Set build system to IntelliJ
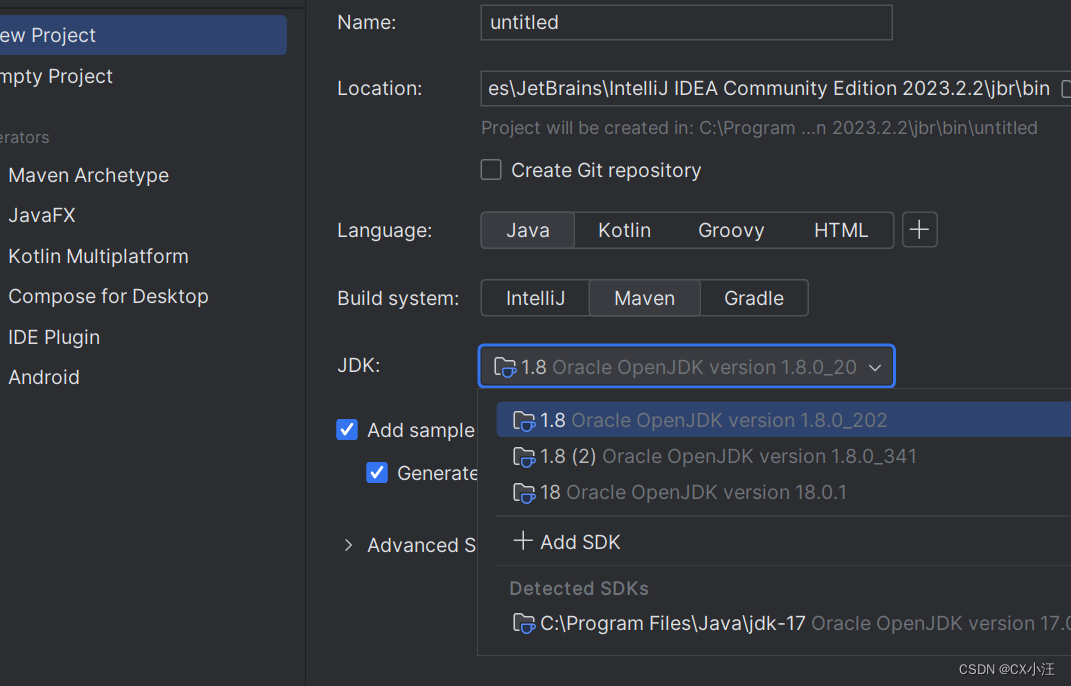 [x=536, y=298]
